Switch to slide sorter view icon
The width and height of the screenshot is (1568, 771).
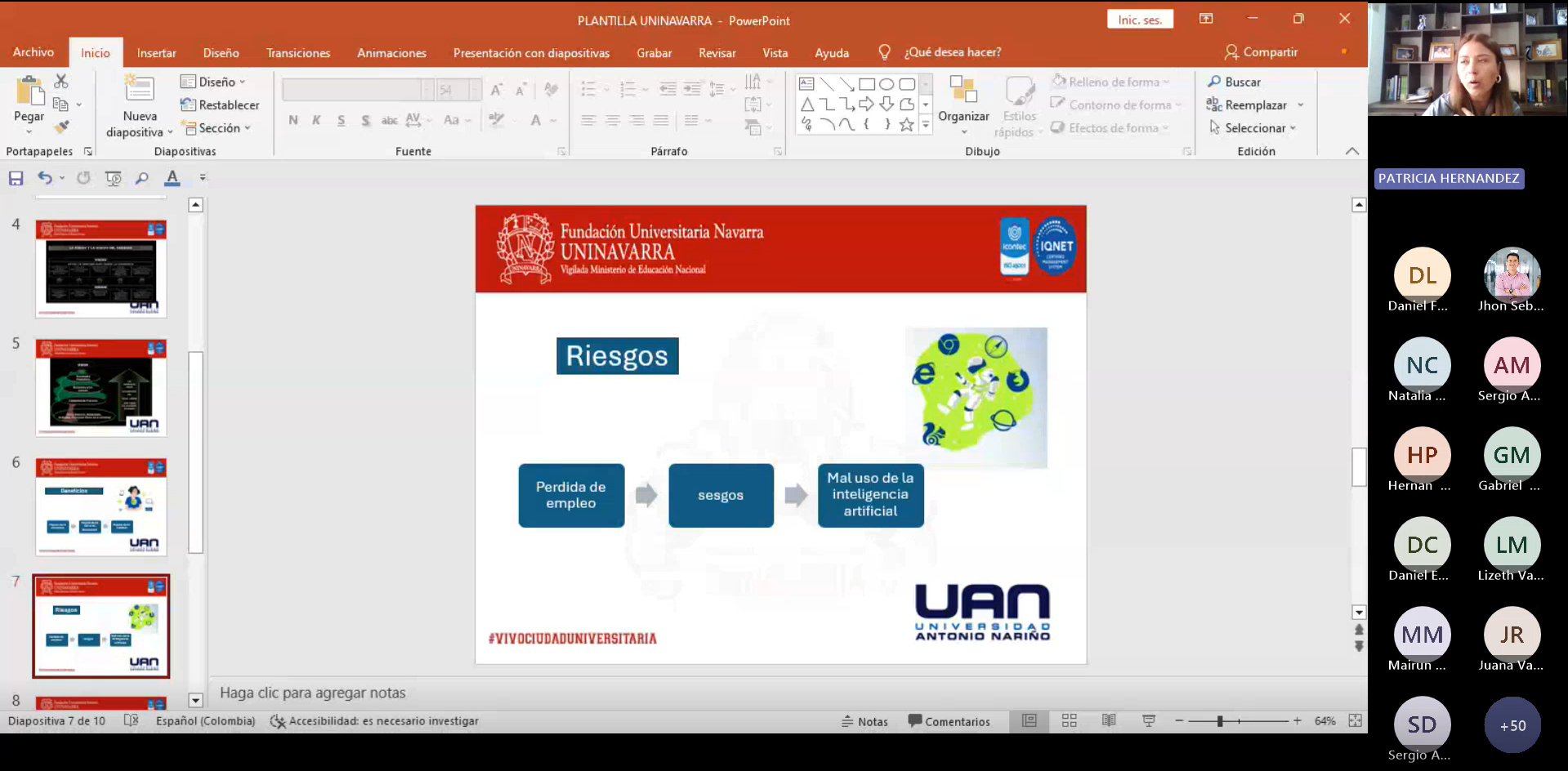tap(1069, 720)
